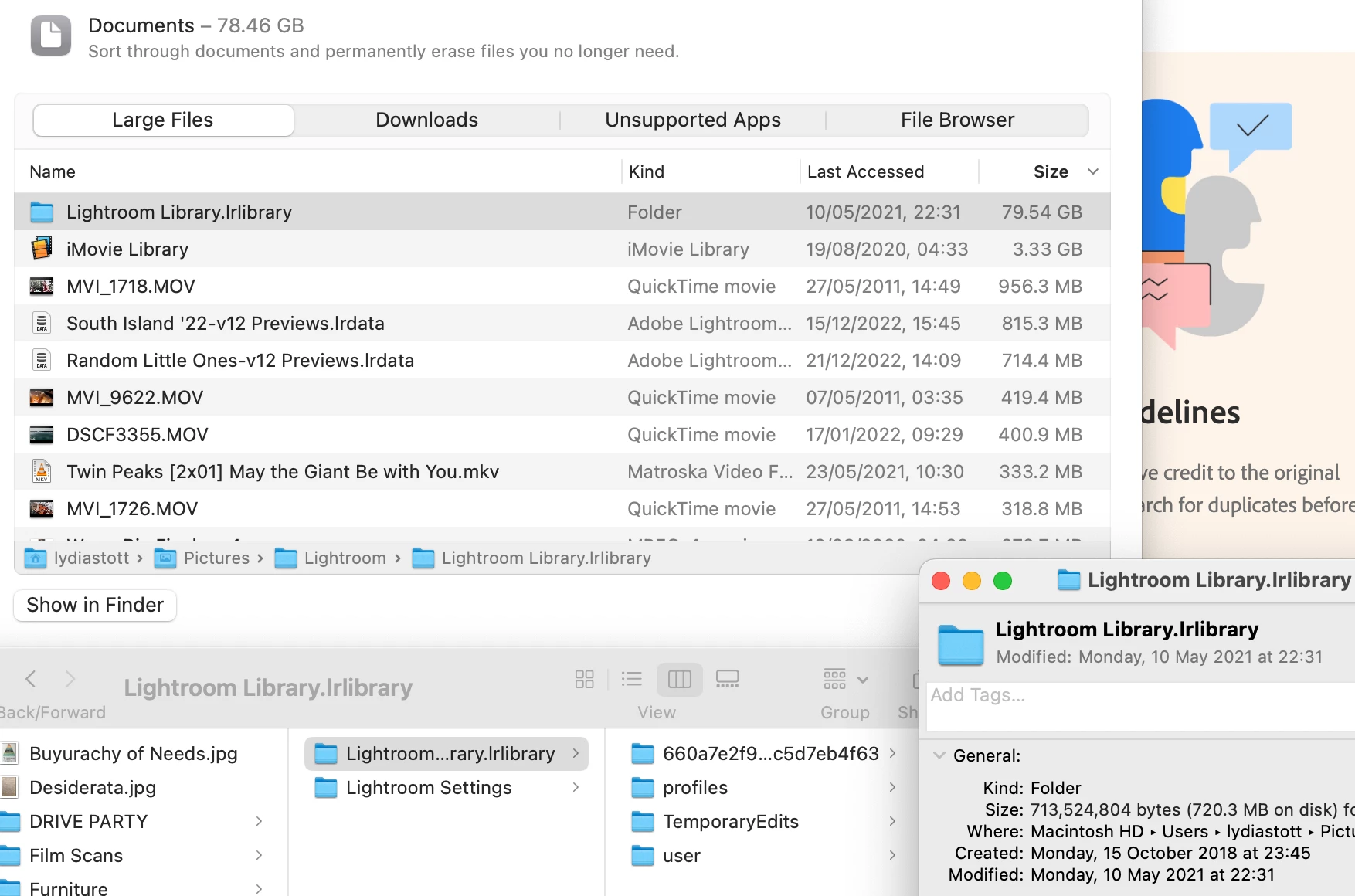Viewport: 1355px width, 896px height.
Task: Sort list by Kind column header
Action: 647,171
